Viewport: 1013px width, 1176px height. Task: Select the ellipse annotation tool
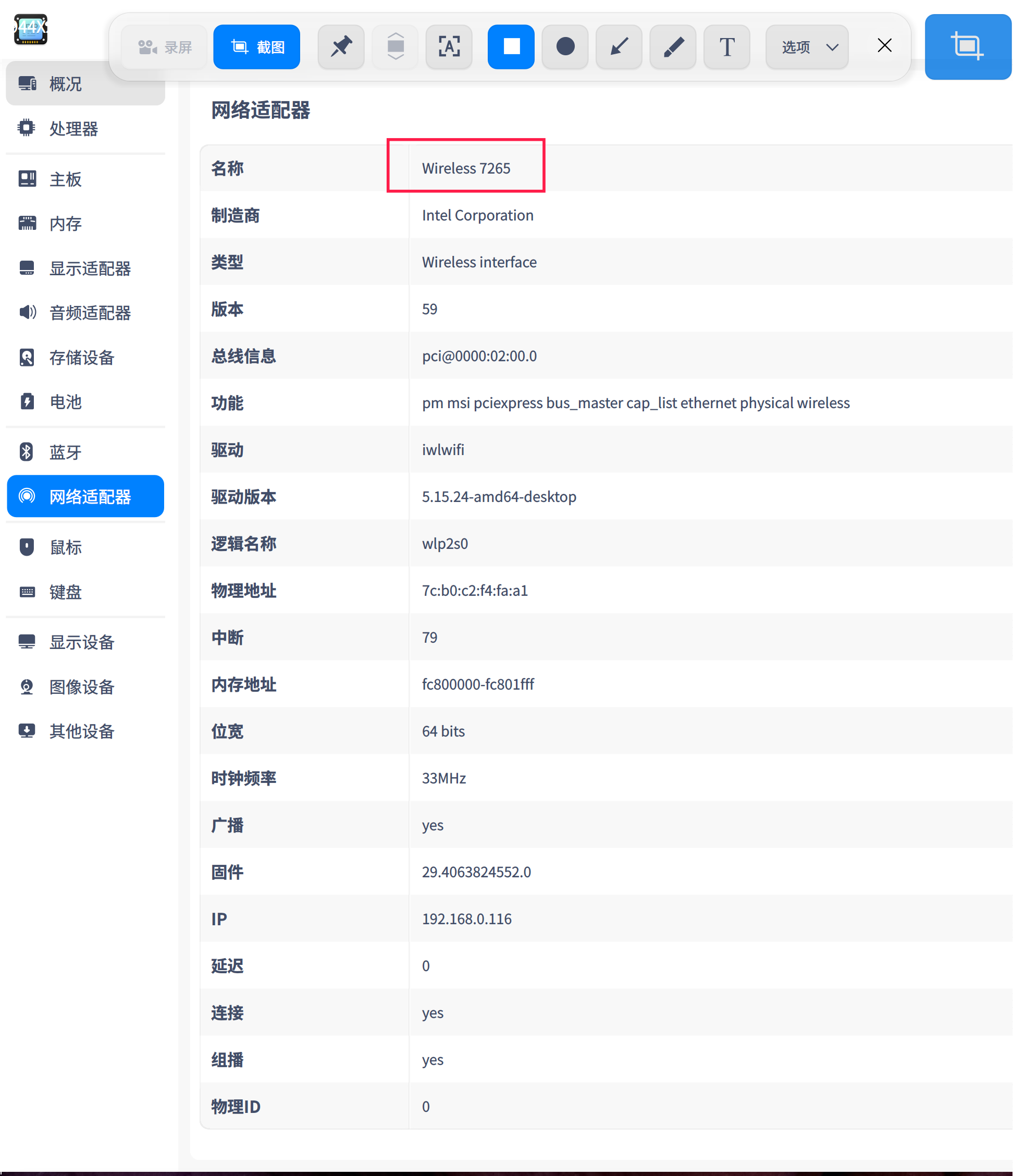click(x=564, y=46)
